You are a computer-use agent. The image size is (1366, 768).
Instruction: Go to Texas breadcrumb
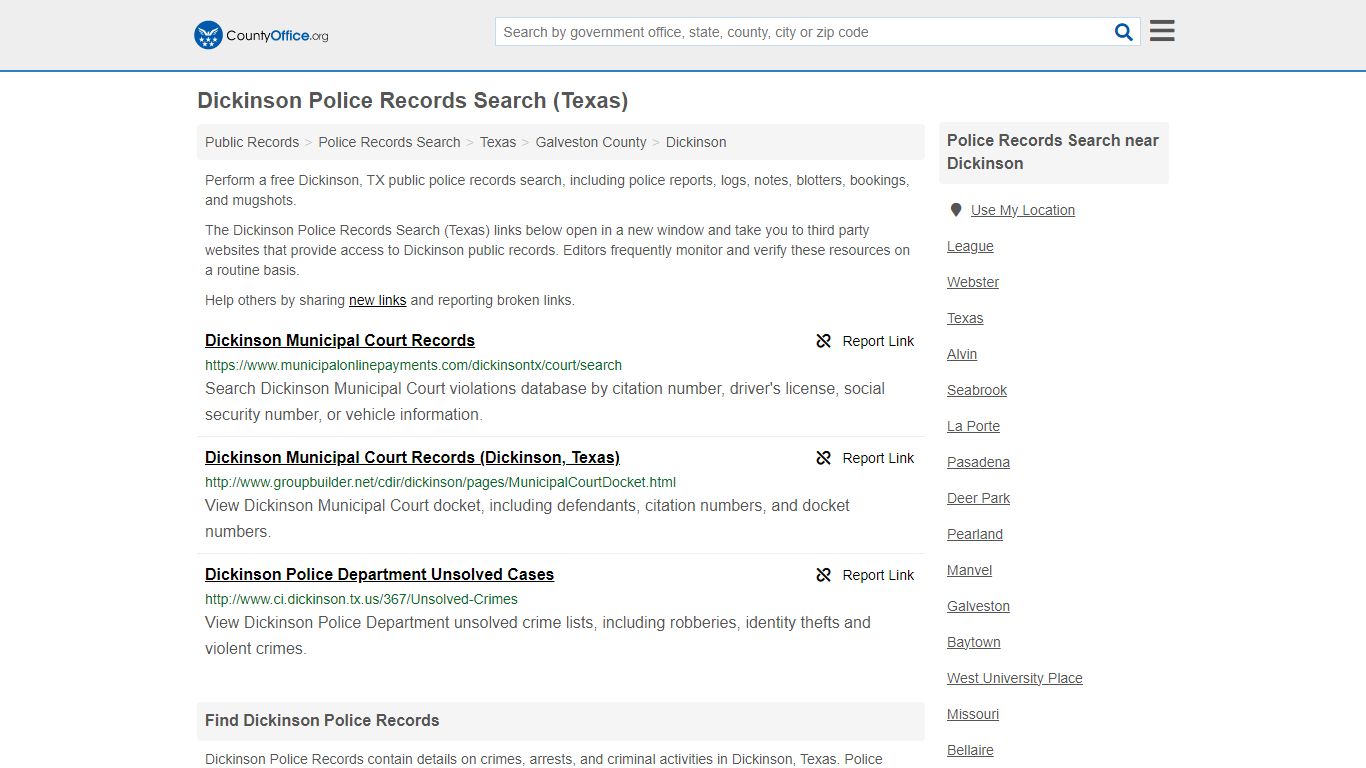[x=498, y=142]
